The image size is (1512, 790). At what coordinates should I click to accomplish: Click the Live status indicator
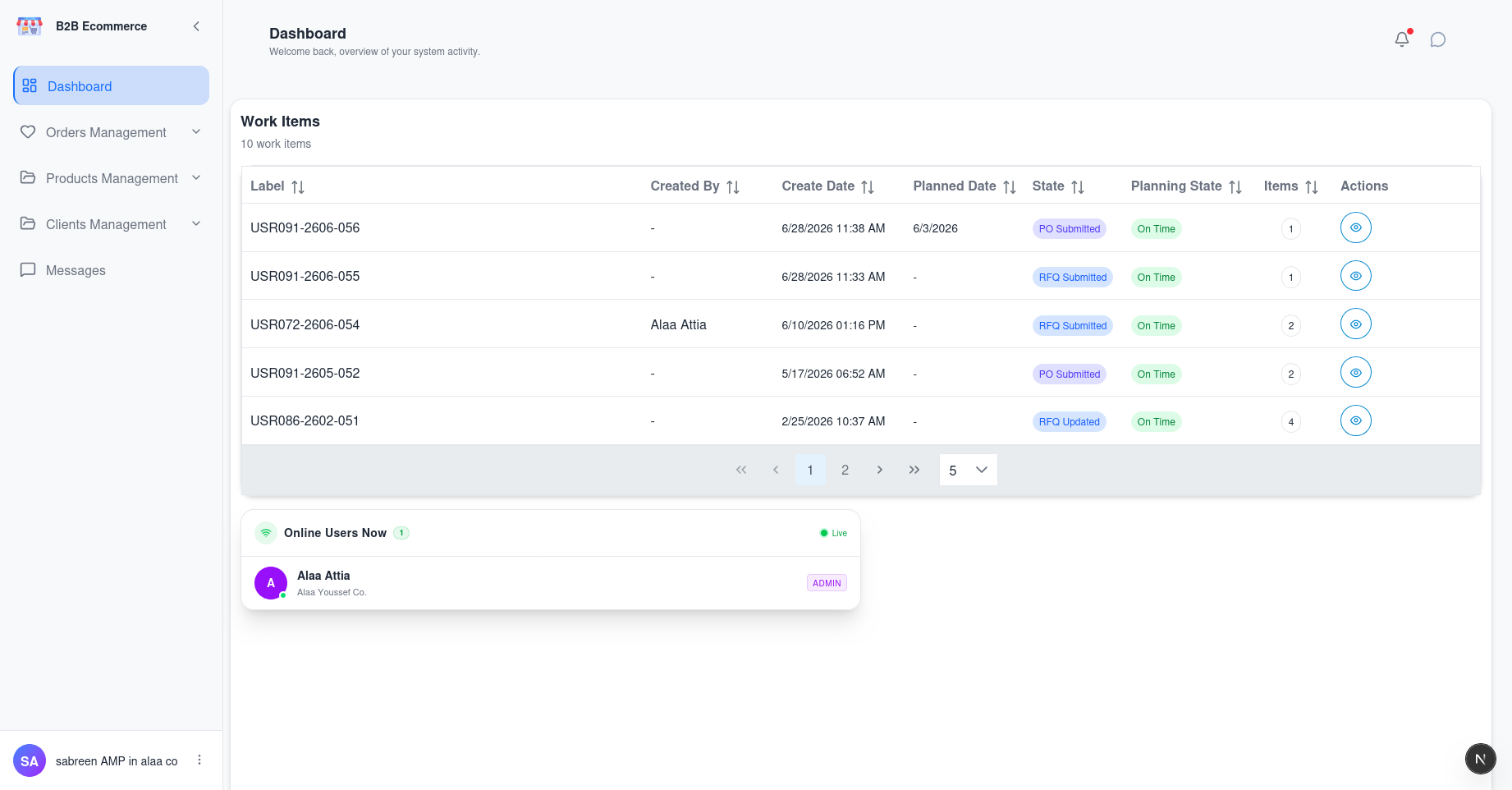pos(834,533)
